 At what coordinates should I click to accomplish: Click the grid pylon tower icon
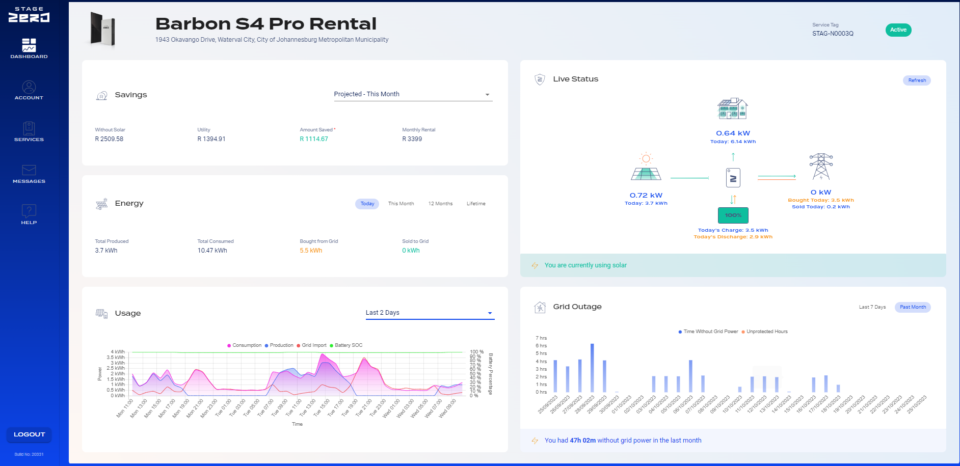pos(820,167)
